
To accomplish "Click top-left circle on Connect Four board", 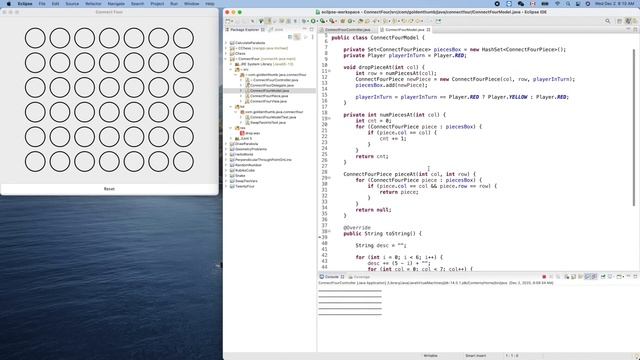I will point(35,38).
